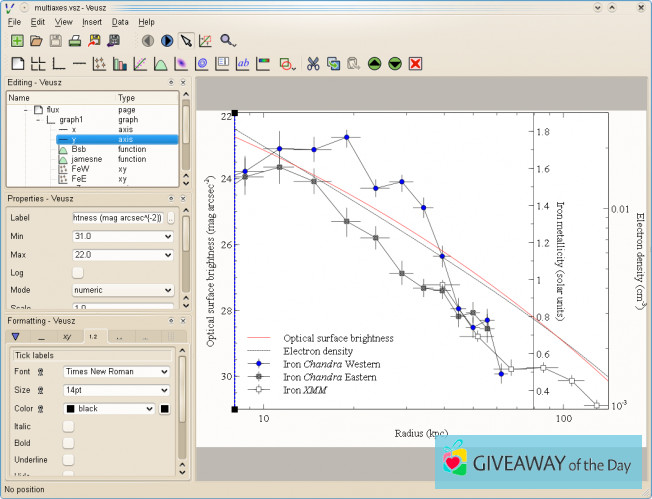
Task: Add an xy points plotter
Action: click(99, 64)
